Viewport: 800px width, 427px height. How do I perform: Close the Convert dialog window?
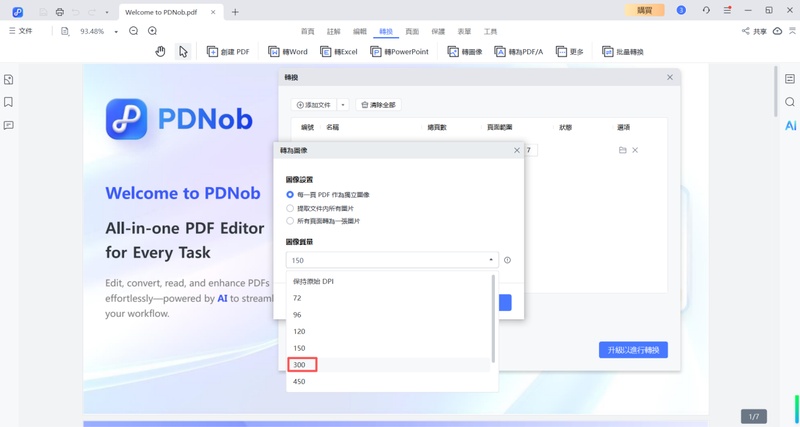pyautogui.click(x=670, y=78)
